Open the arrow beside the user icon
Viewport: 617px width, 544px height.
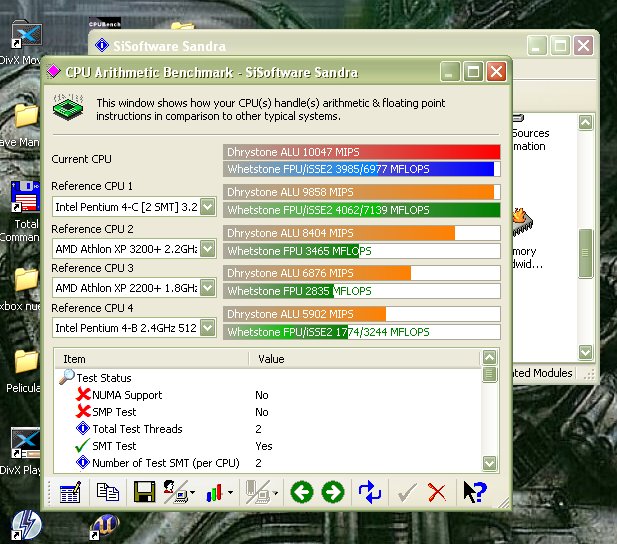coord(192,492)
